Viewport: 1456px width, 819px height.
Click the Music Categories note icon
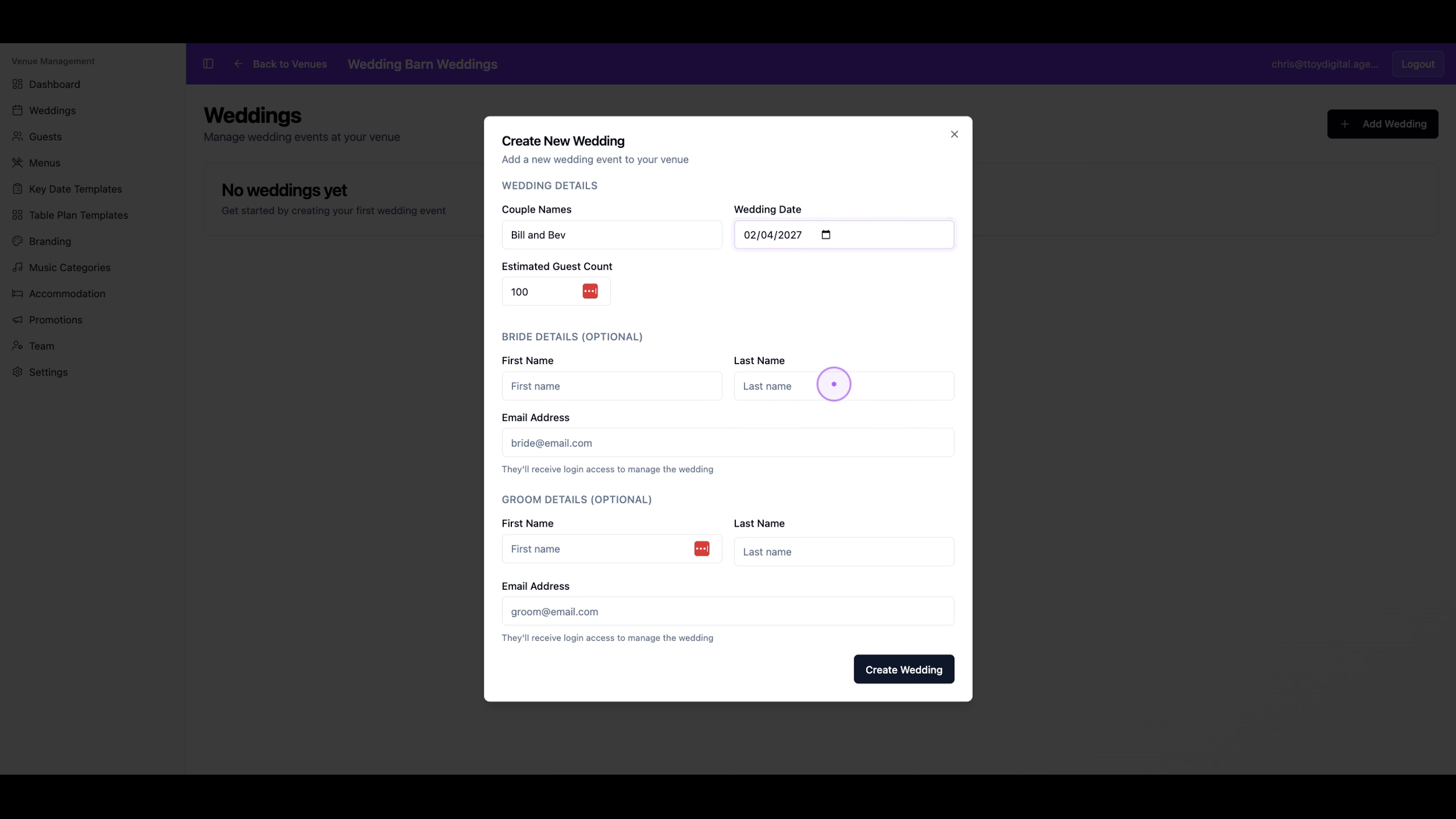tap(18, 267)
